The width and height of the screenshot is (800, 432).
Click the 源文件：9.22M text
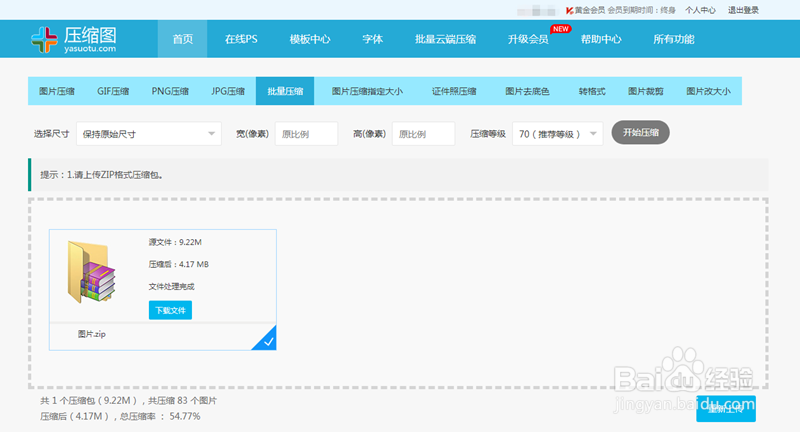click(x=175, y=242)
